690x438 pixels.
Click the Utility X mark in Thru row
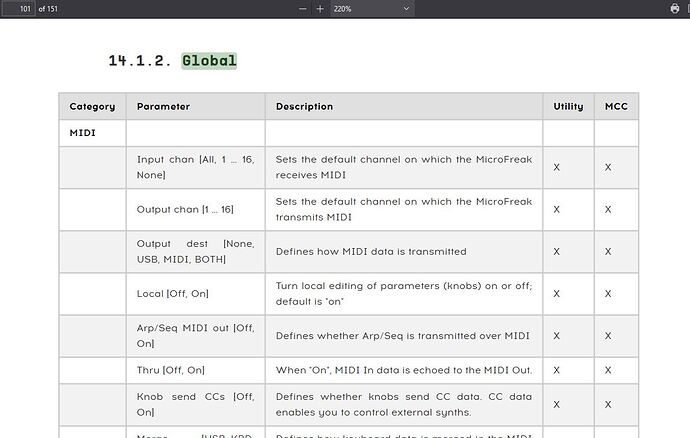pyautogui.click(x=557, y=370)
